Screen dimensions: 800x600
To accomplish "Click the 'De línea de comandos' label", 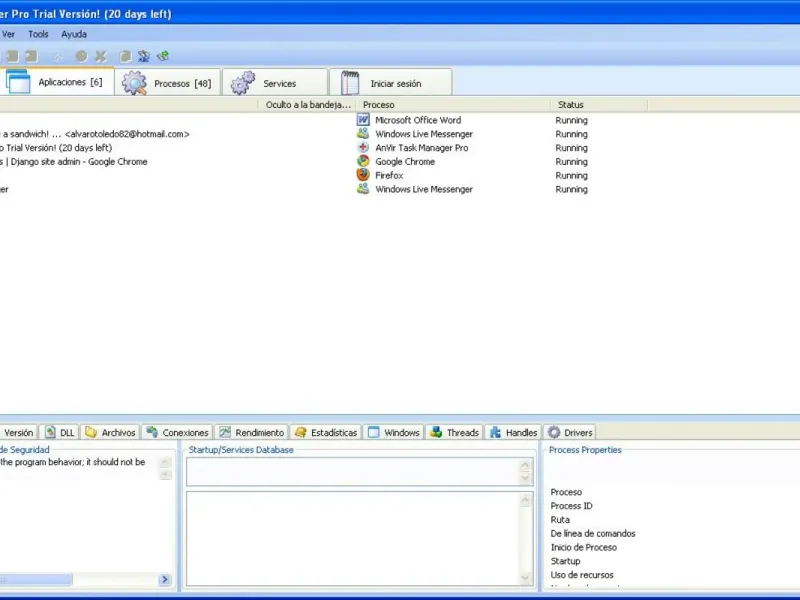I will tap(593, 533).
